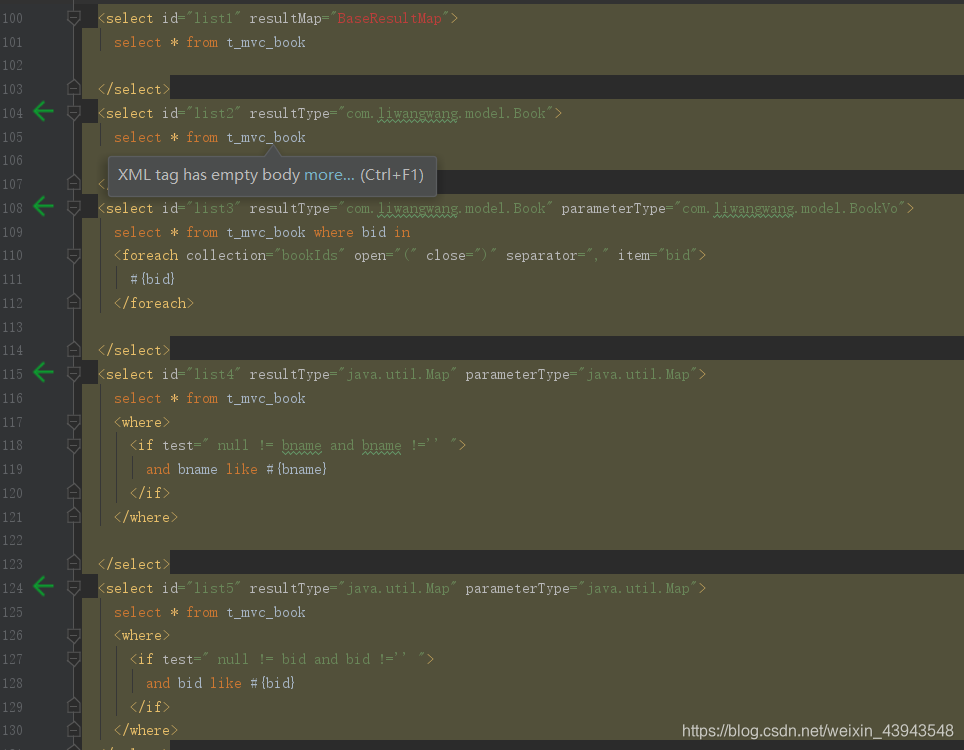Click fold end marker at line 114
The height and width of the screenshot is (750, 964).
[73, 350]
